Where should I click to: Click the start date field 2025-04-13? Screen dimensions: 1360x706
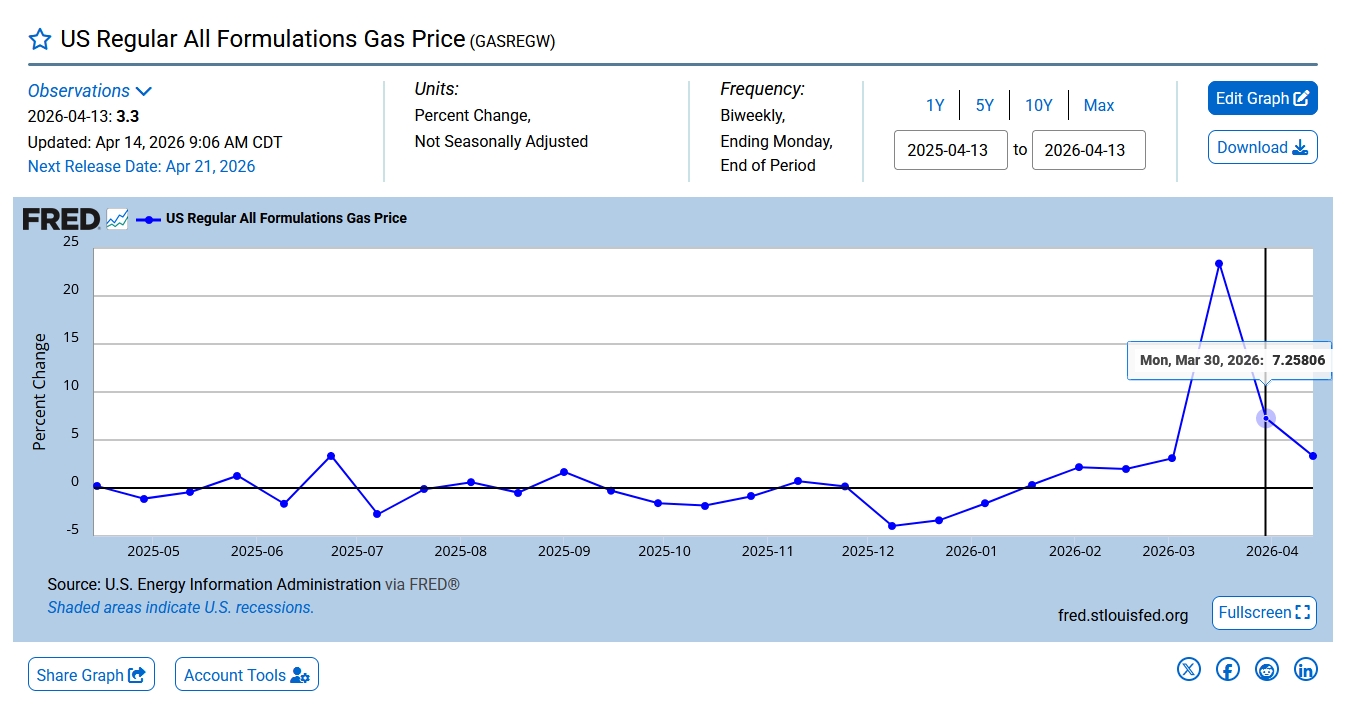click(x=950, y=150)
